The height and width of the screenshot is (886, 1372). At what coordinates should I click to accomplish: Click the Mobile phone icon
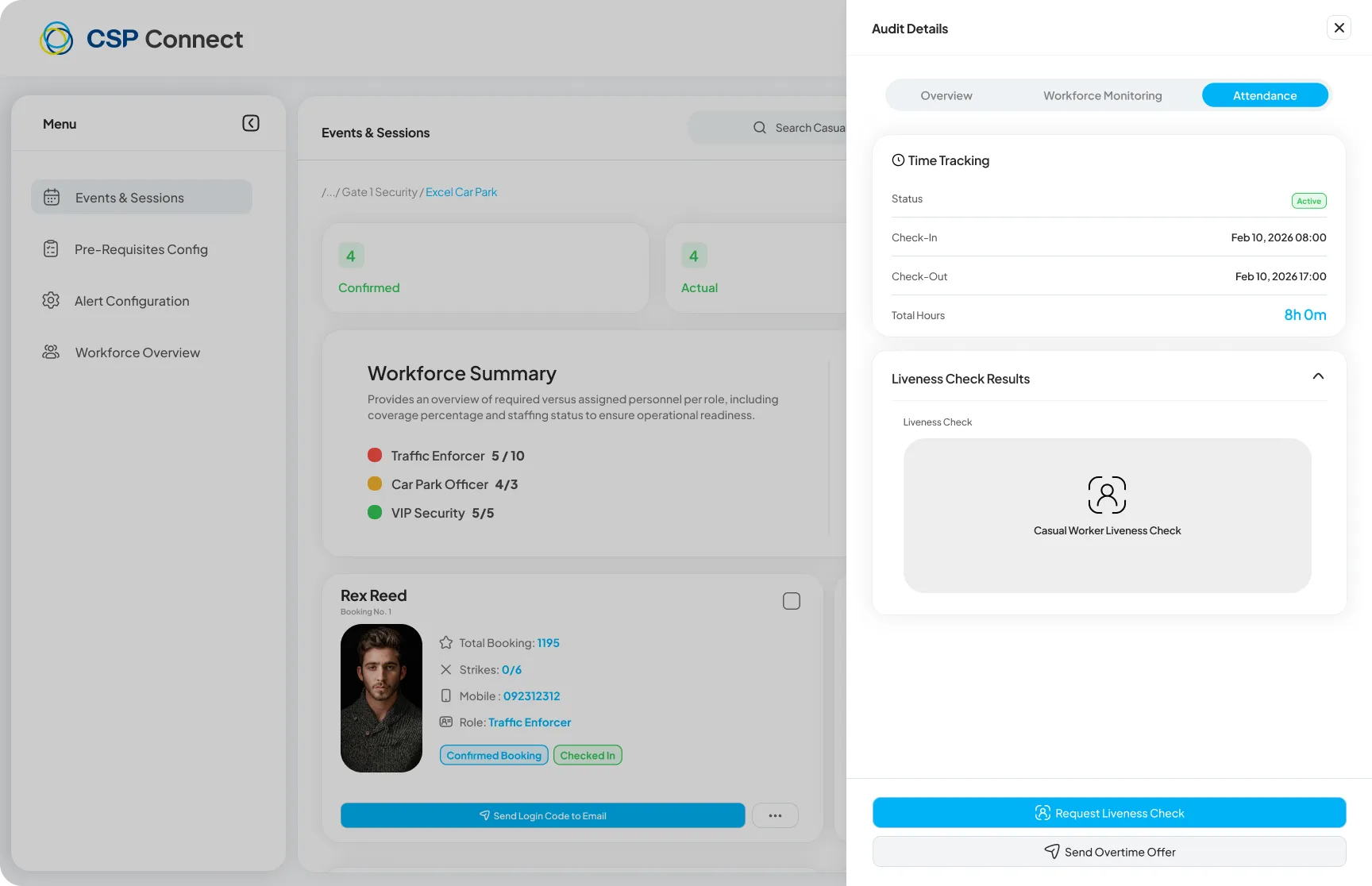446,695
